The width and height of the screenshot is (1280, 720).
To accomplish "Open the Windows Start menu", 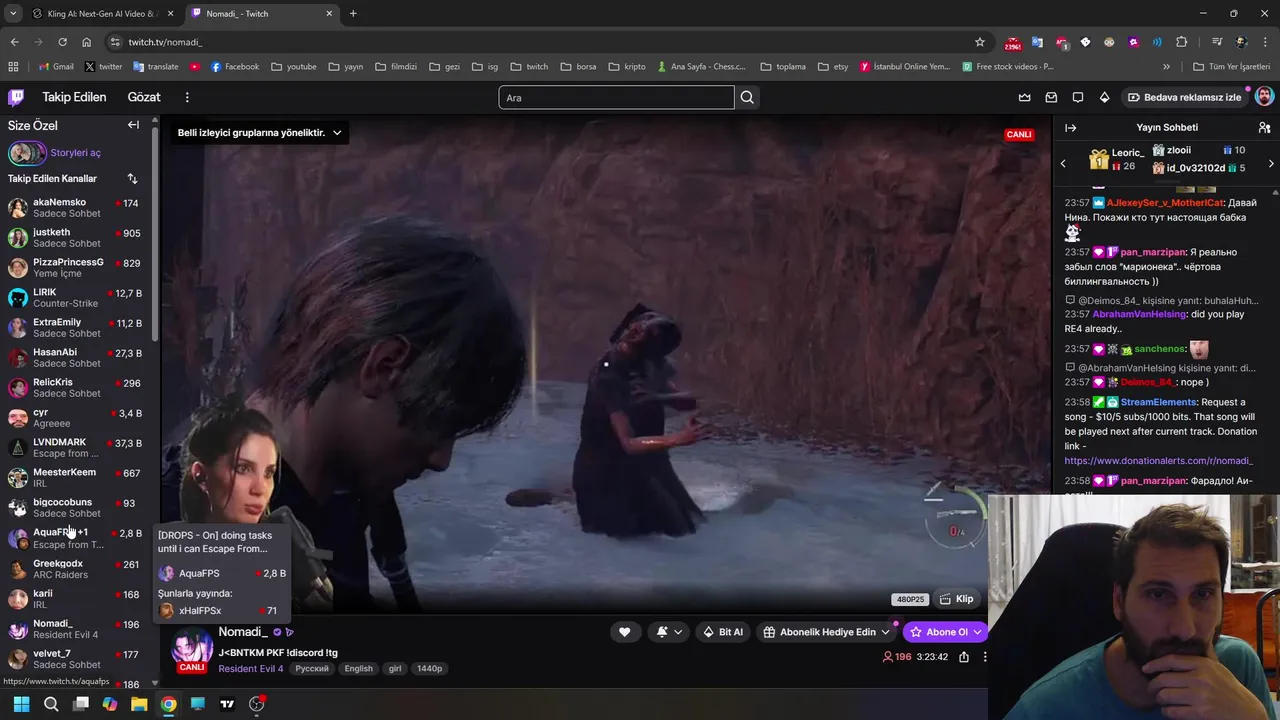I will coord(21,704).
